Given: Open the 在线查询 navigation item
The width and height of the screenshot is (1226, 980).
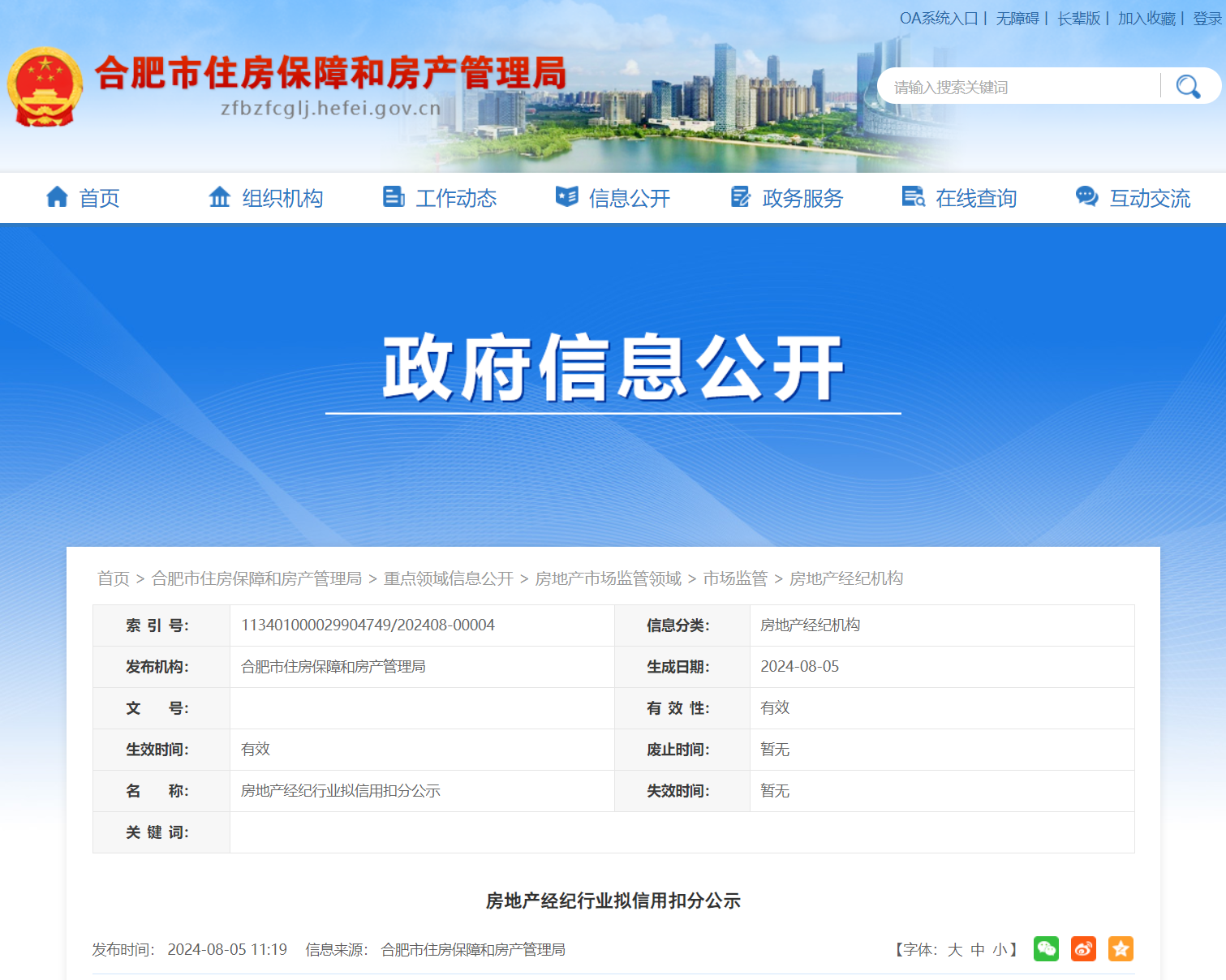Looking at the screenshot, I should click(976, 198).
